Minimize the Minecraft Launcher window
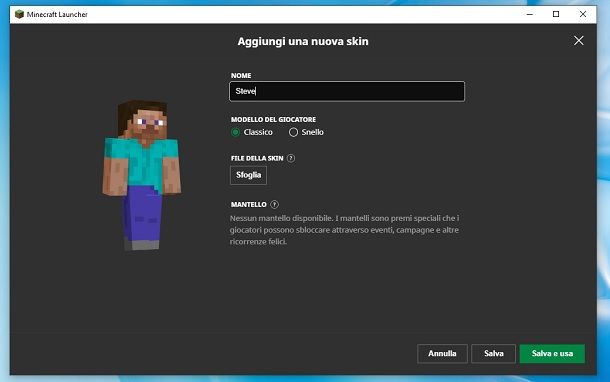This screenshot has height=382, width=610. tap(529, 14)
